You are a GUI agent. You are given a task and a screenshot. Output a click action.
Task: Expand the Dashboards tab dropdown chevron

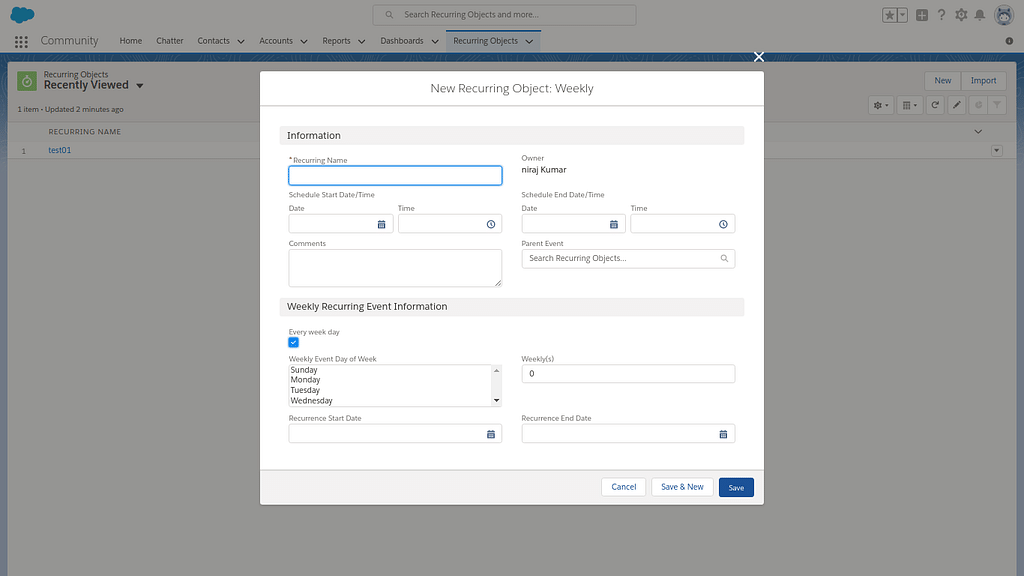point(435,42)
